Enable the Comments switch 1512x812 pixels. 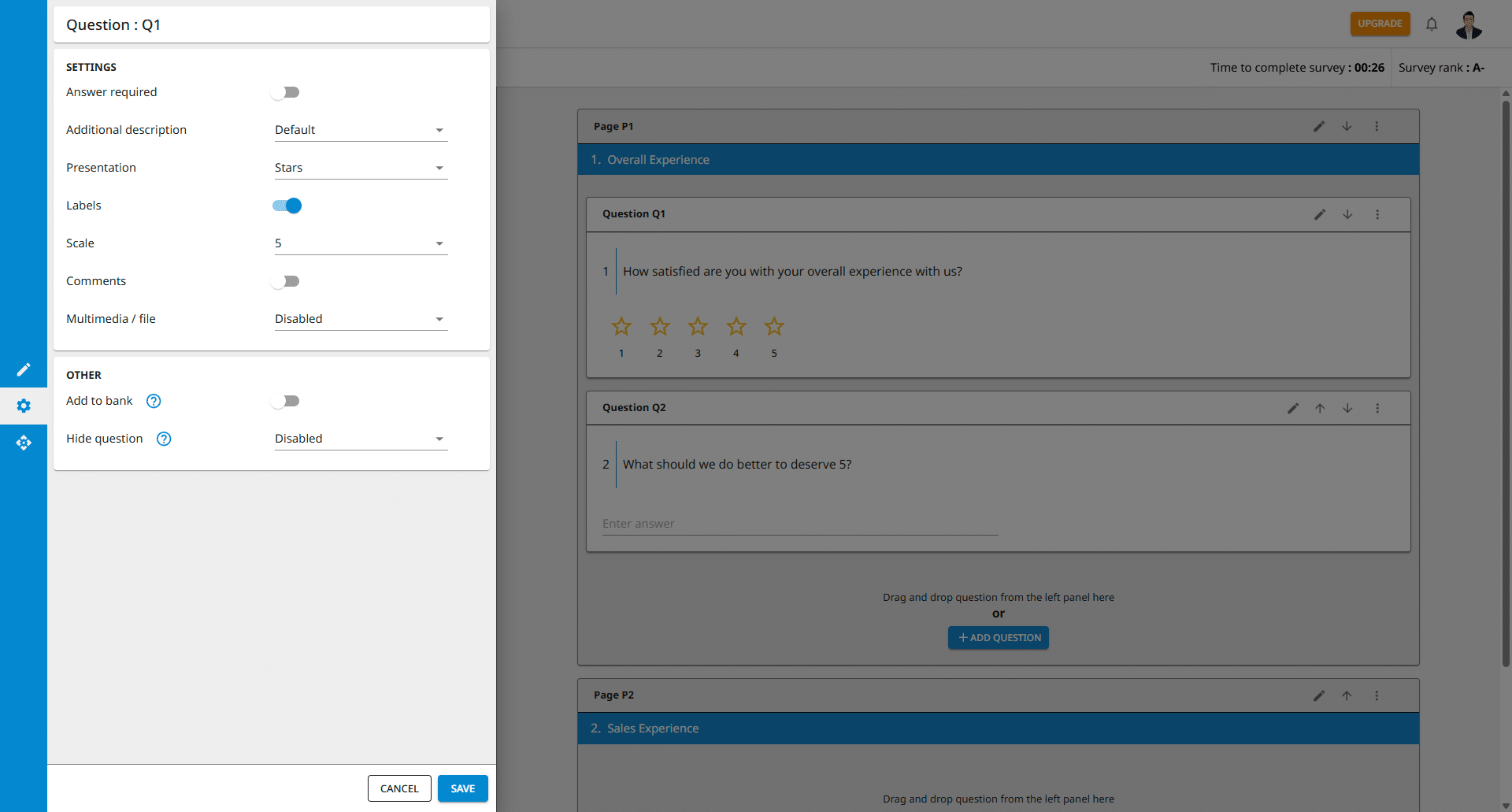(286, 281)
